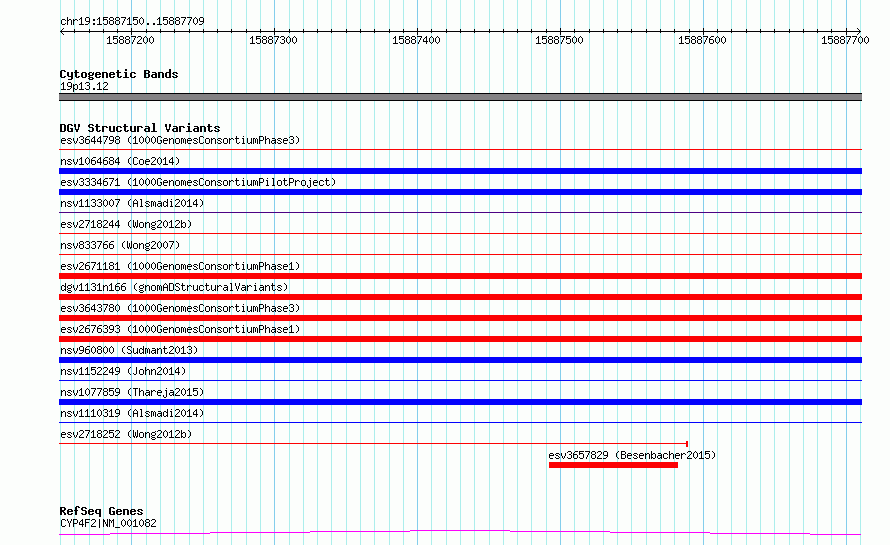The width and height of the screenshot is (890, 545).
Task: Open the esv3334671 1000GenomesConsortiumPilotProject variant label
Action: [198, 182]
